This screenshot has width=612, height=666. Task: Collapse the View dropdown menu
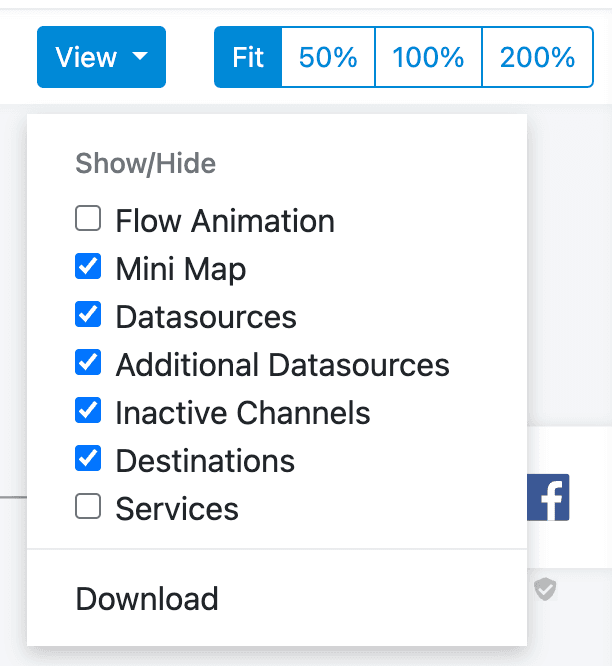tap(100, 57)
